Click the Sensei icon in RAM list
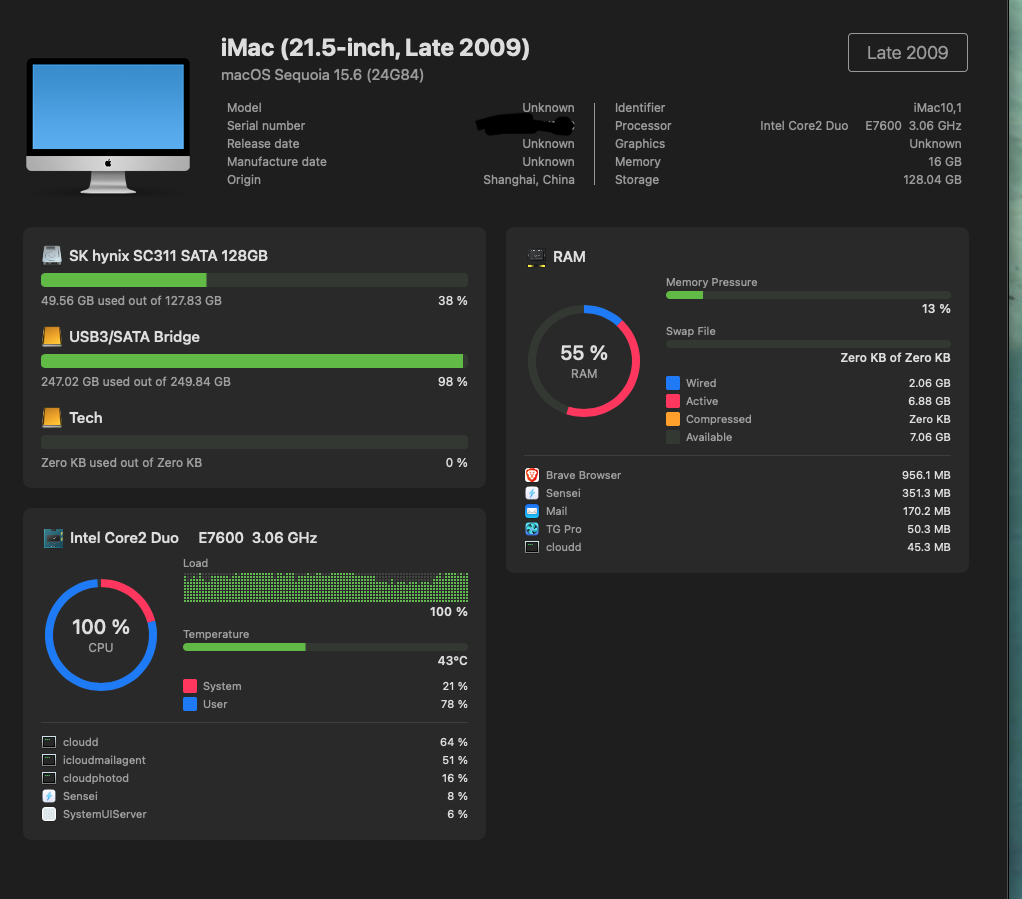Screen dimensions: 1022x899 532,494
